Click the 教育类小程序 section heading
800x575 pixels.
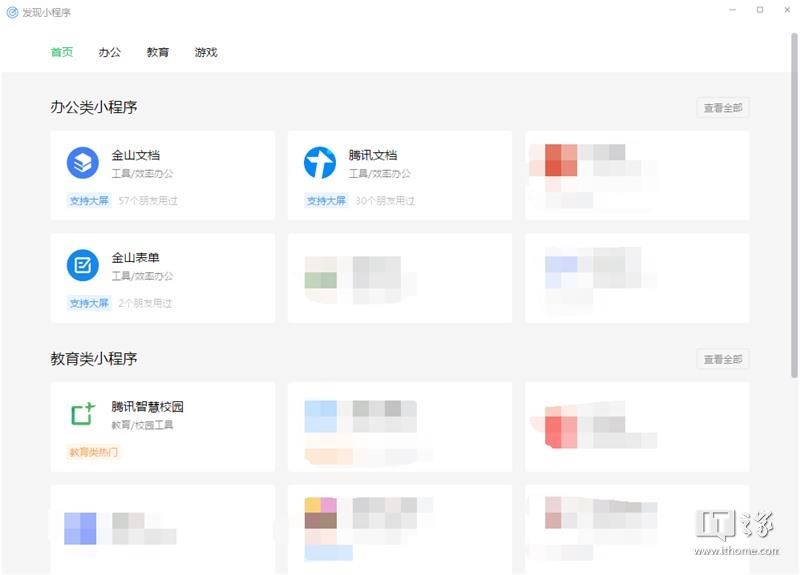point(94,359)
